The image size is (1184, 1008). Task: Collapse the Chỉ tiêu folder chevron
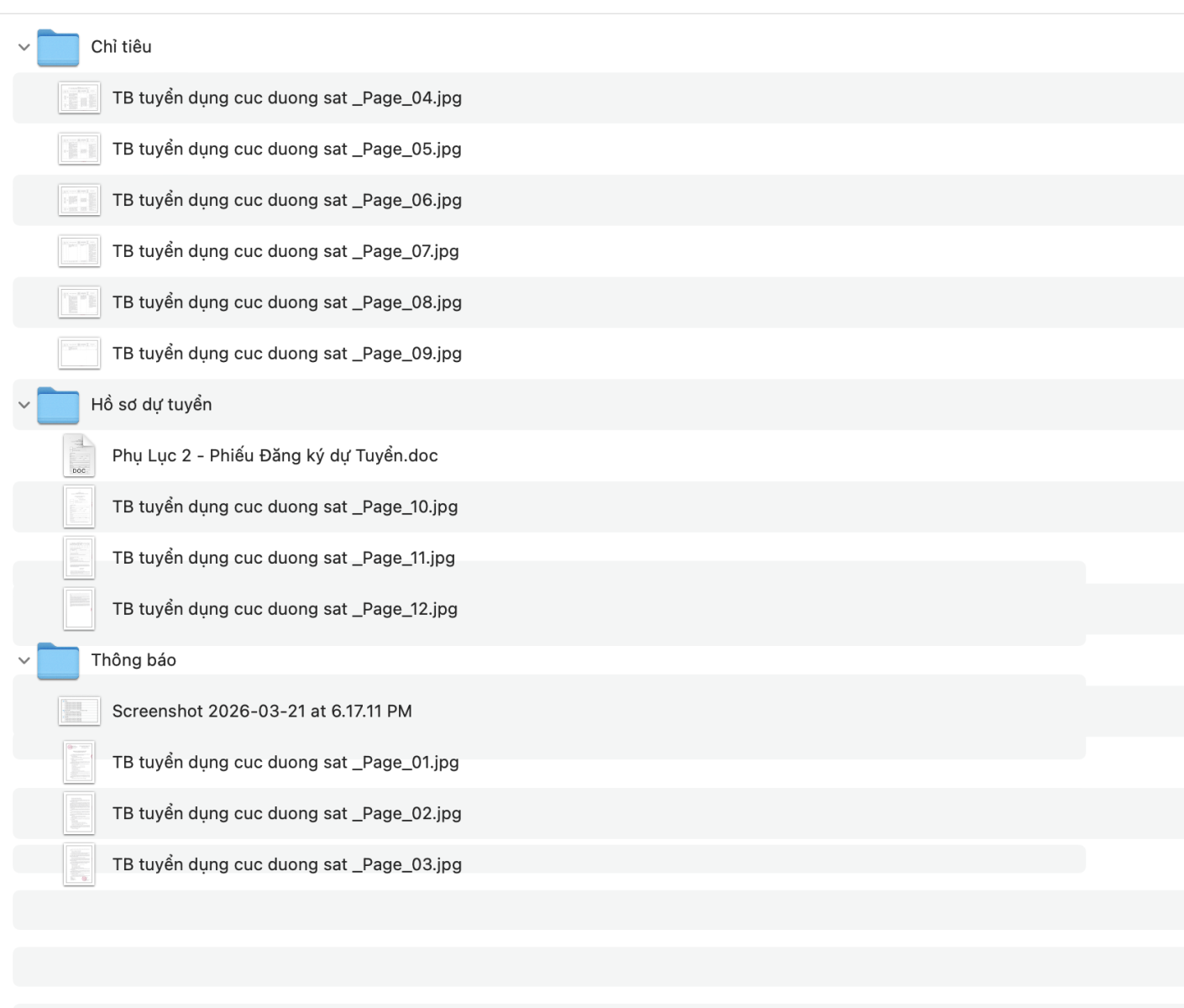[x=24, y=47]
